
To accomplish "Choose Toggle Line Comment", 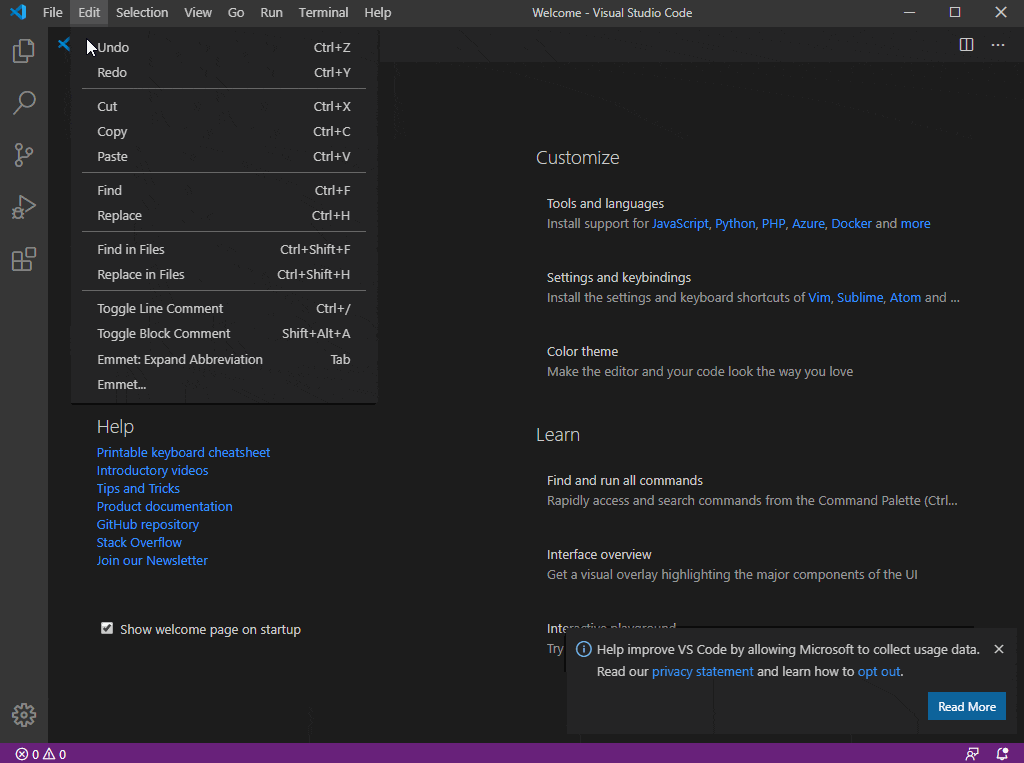I will 223,308.
